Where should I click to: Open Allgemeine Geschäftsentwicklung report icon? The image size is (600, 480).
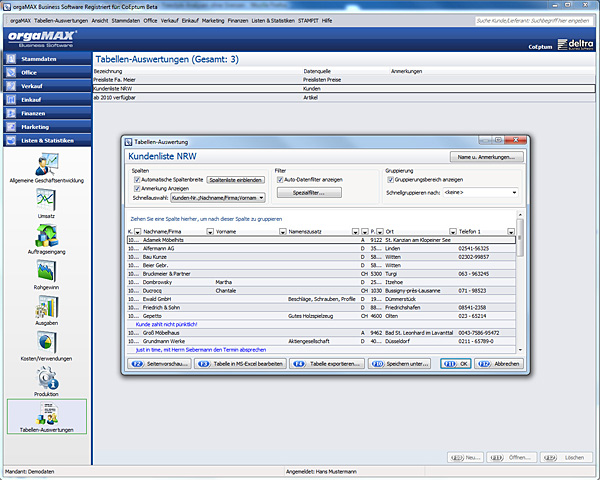pos(47,164)
